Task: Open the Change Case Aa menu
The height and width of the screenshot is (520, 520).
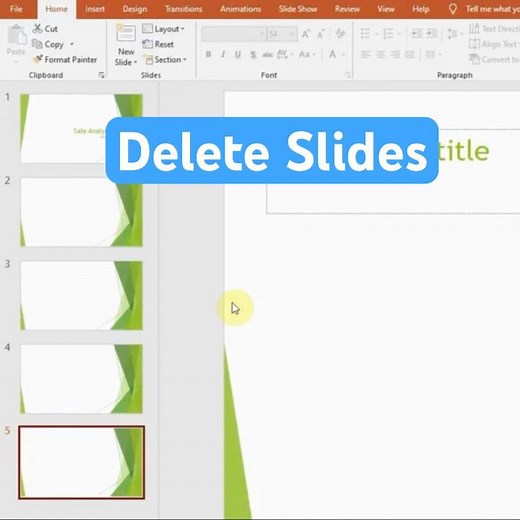Action: click(307, 54)
